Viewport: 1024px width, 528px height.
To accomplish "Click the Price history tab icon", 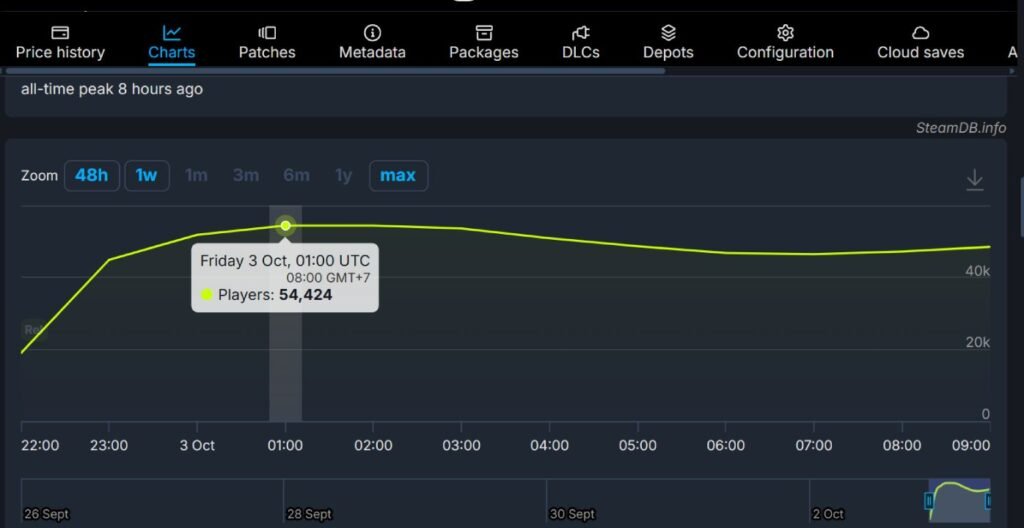I will [60, 33].
